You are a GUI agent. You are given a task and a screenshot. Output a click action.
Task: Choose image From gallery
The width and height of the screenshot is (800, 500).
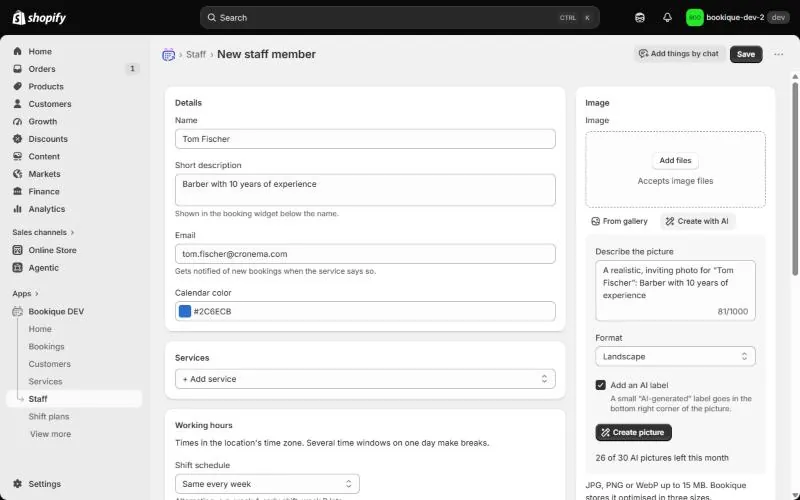pyautogui.click(x=619, y=221)
